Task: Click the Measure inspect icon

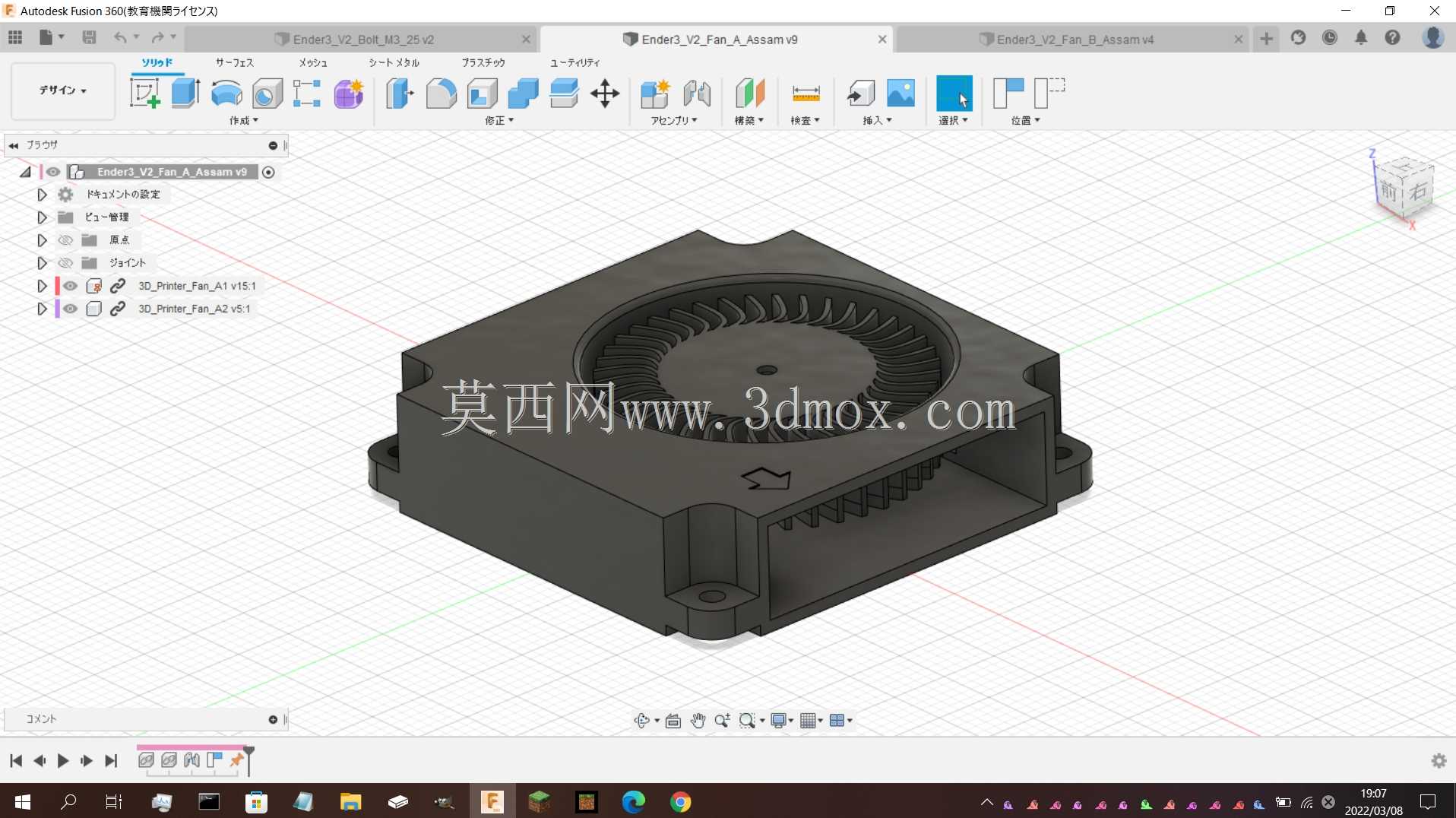Action: (806, 94)
